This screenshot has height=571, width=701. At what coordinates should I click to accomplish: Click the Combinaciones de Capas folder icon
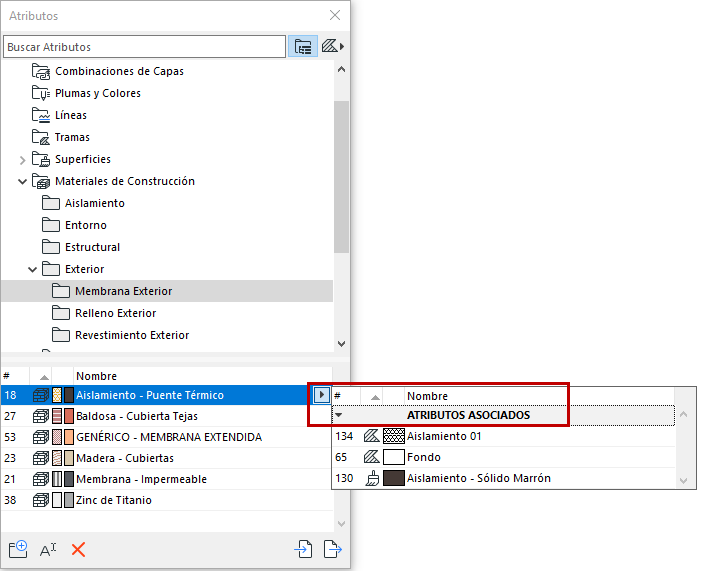41,71
